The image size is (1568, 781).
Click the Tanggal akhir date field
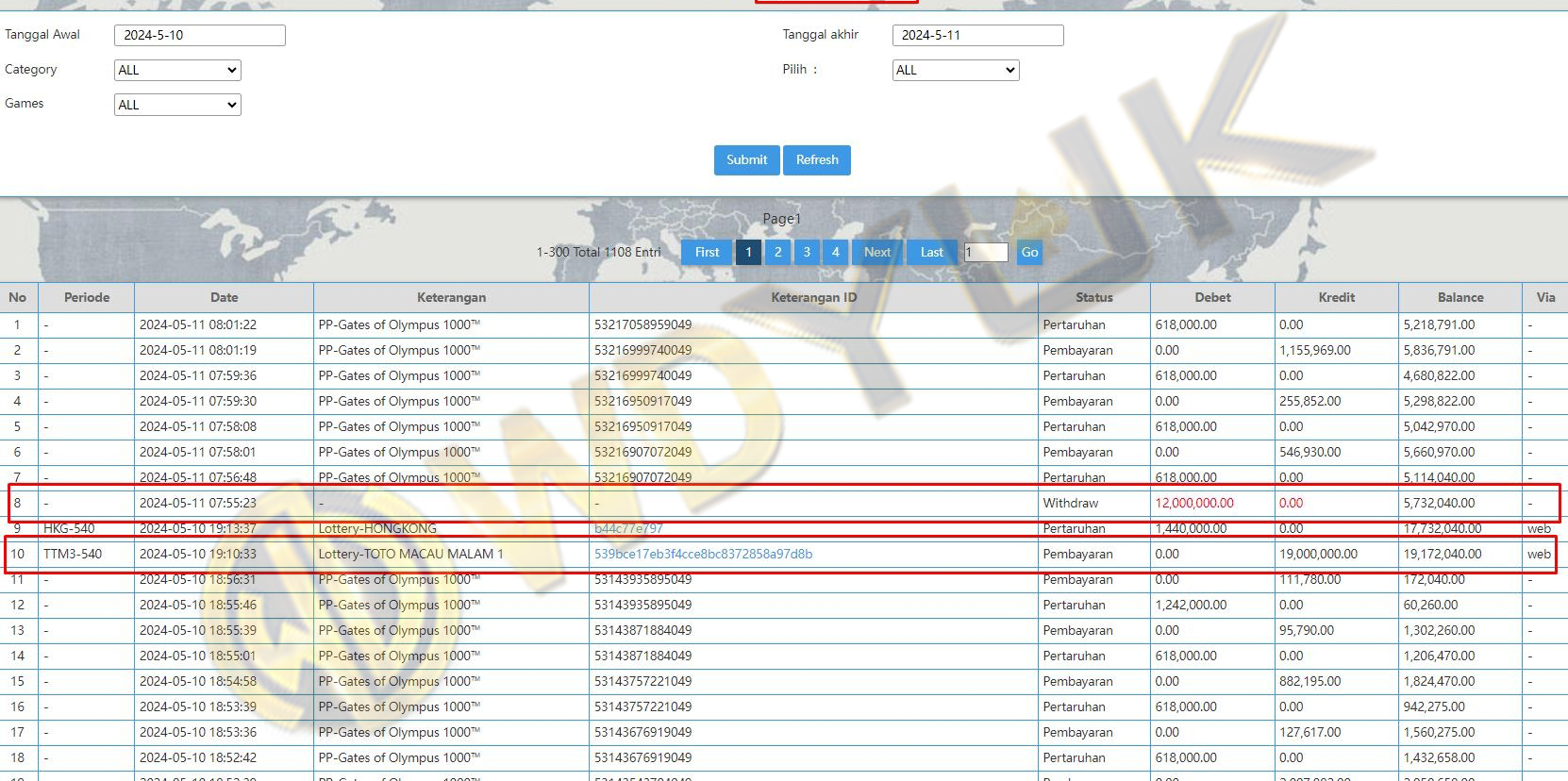(x=978, y=35)
